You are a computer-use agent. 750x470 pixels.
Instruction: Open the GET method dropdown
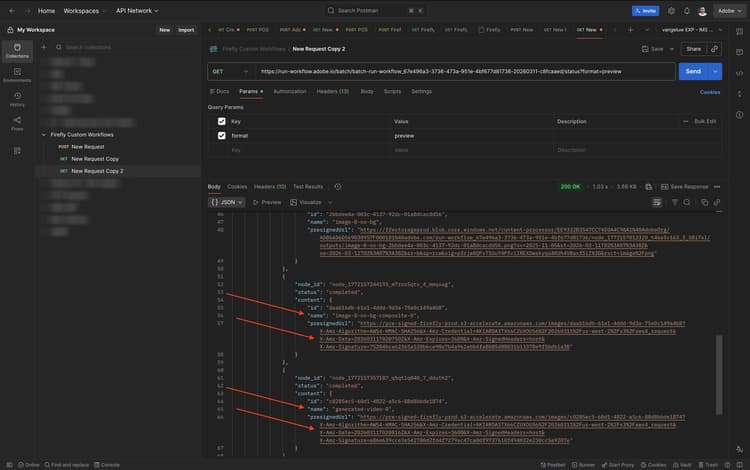pyautogui.click(x=231, y=72)
